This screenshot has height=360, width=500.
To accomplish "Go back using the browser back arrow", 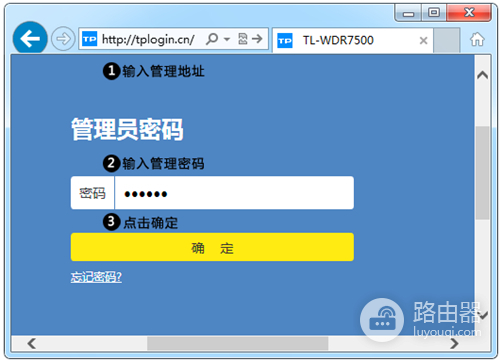I will (x=30, y=39).
